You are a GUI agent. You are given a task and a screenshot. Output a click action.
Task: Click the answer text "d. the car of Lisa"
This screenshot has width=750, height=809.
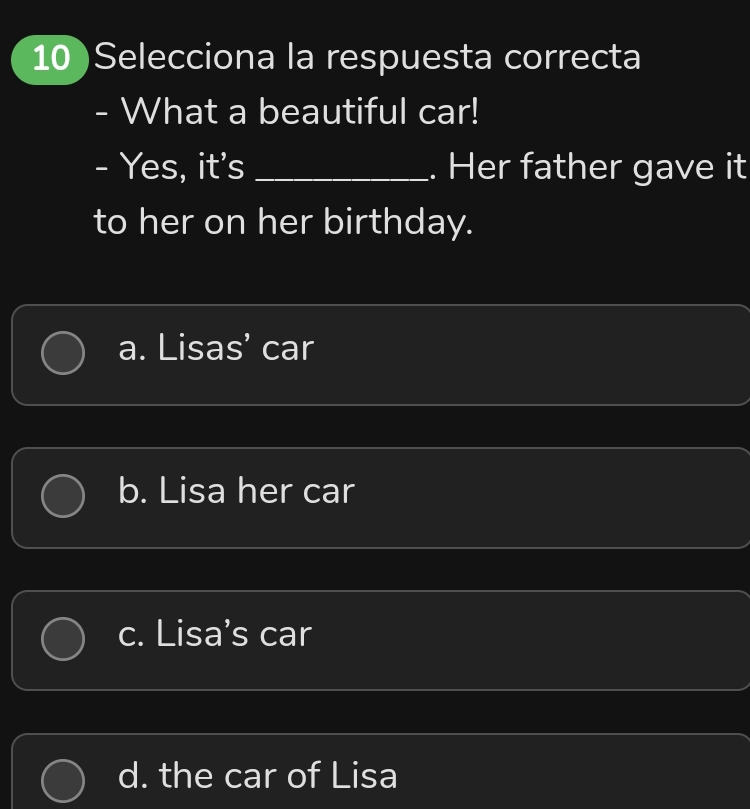click(x=257, y=775)
